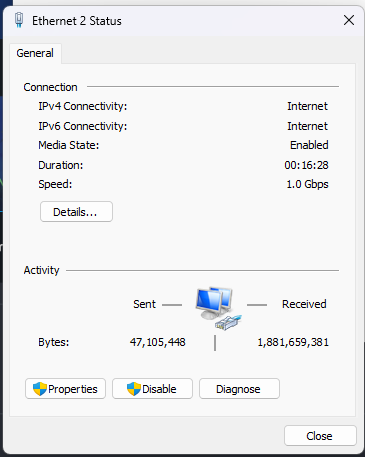Click the shield icon on Disable button
The width and height of the screenshot is (365, 457).
tap(134, 389)
